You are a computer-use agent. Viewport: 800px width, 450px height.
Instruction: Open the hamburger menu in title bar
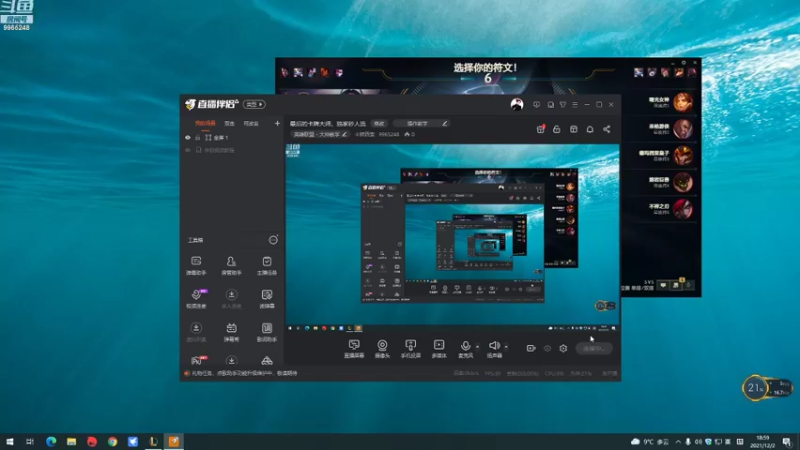[575, 105]
